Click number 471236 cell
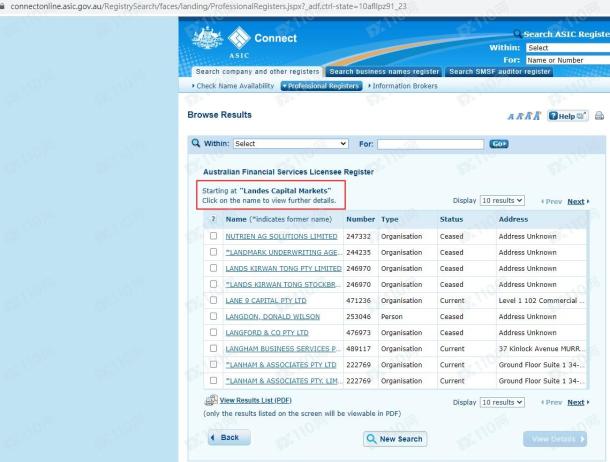 point(358,301)
